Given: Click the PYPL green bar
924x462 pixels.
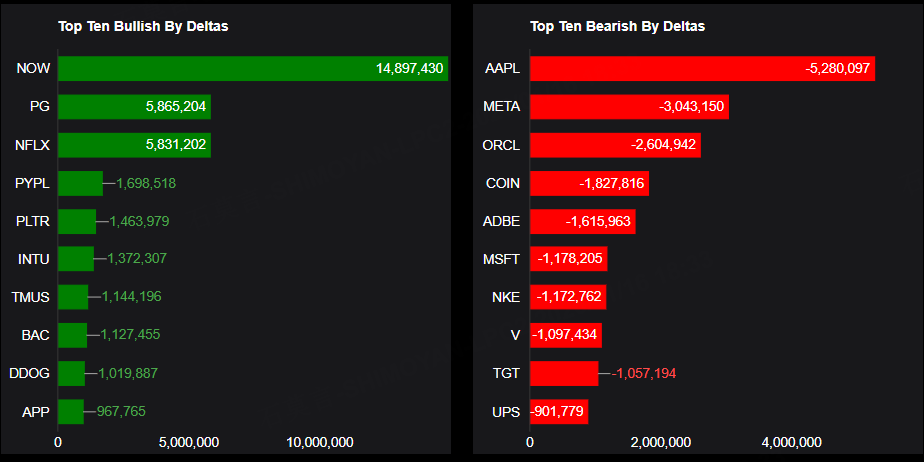Looking at the screenshot, I should (x=80, y=183).
